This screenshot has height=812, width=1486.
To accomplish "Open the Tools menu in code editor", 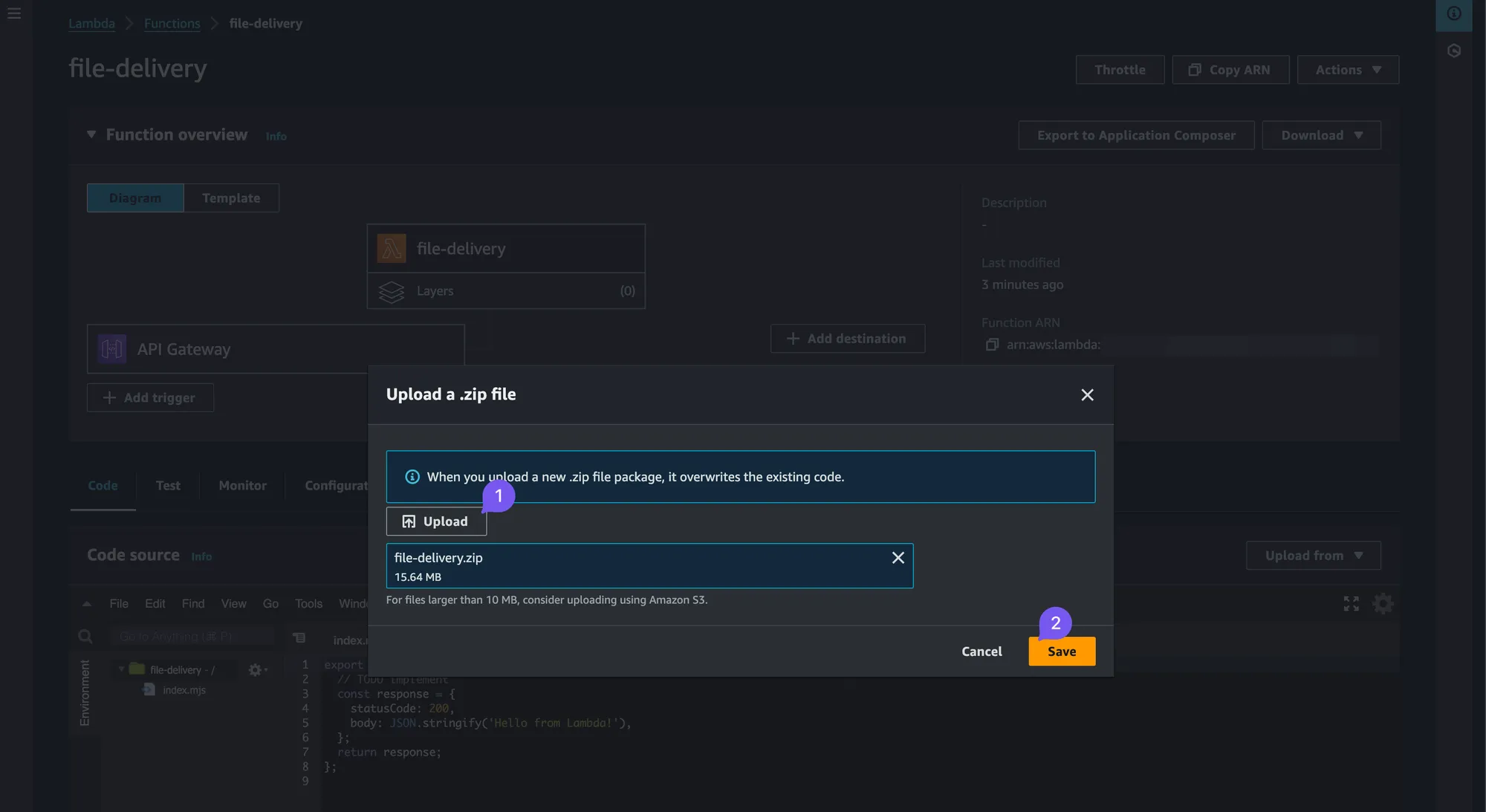I will (x=308, y=603).
